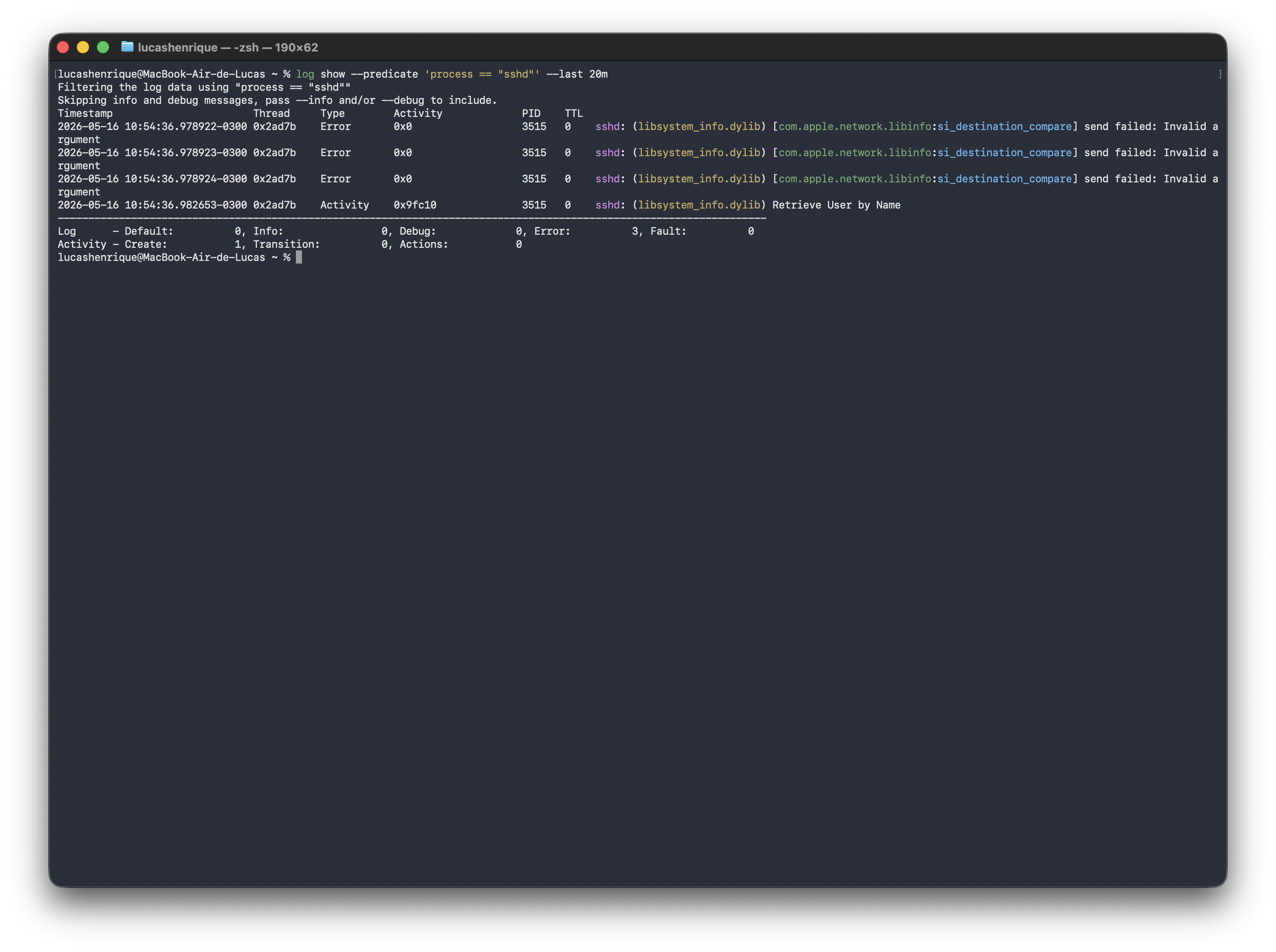Click the Activity column header

[418, 113]
